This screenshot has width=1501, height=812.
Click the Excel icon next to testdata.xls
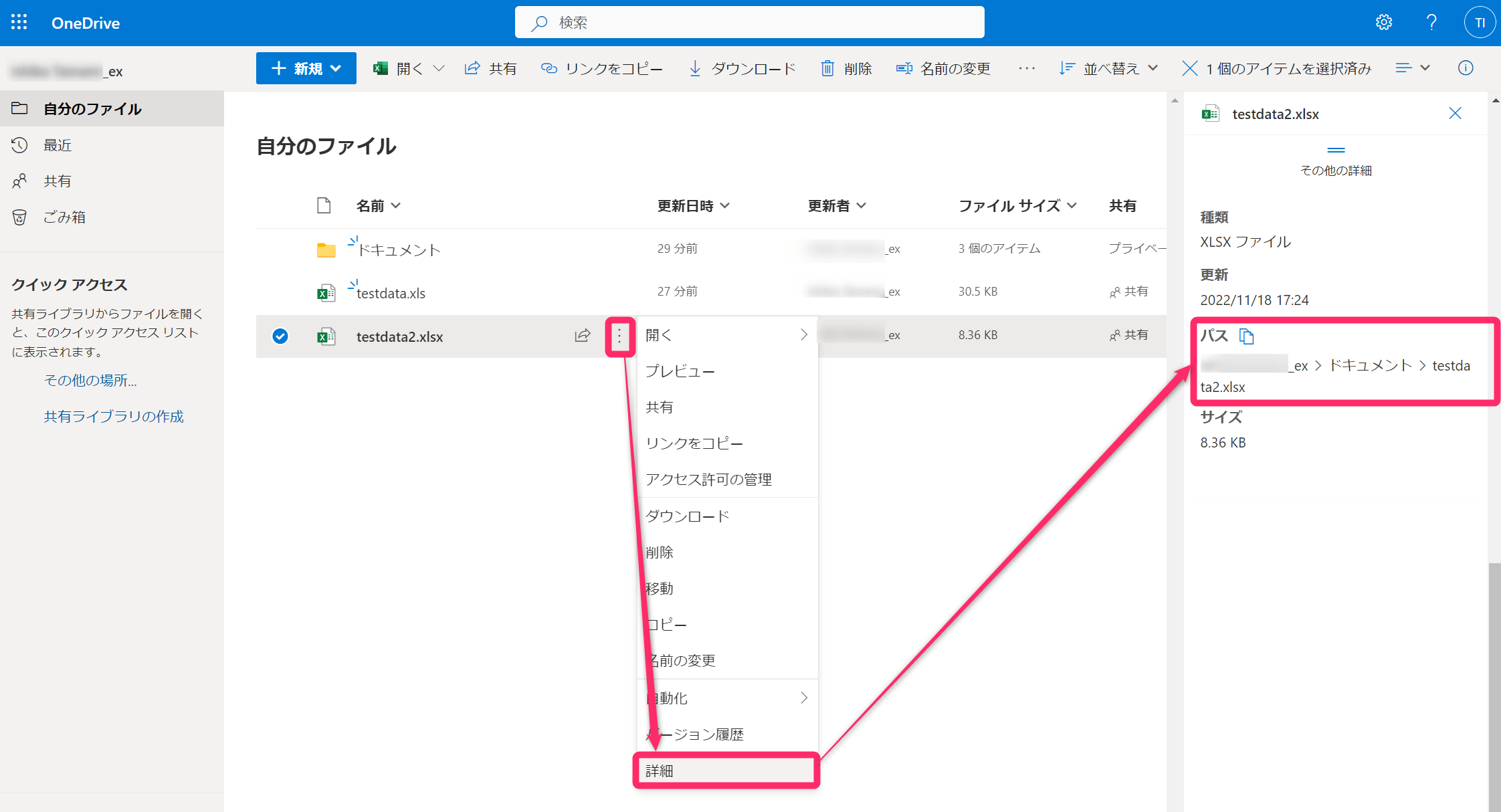[x=326, y=292]
